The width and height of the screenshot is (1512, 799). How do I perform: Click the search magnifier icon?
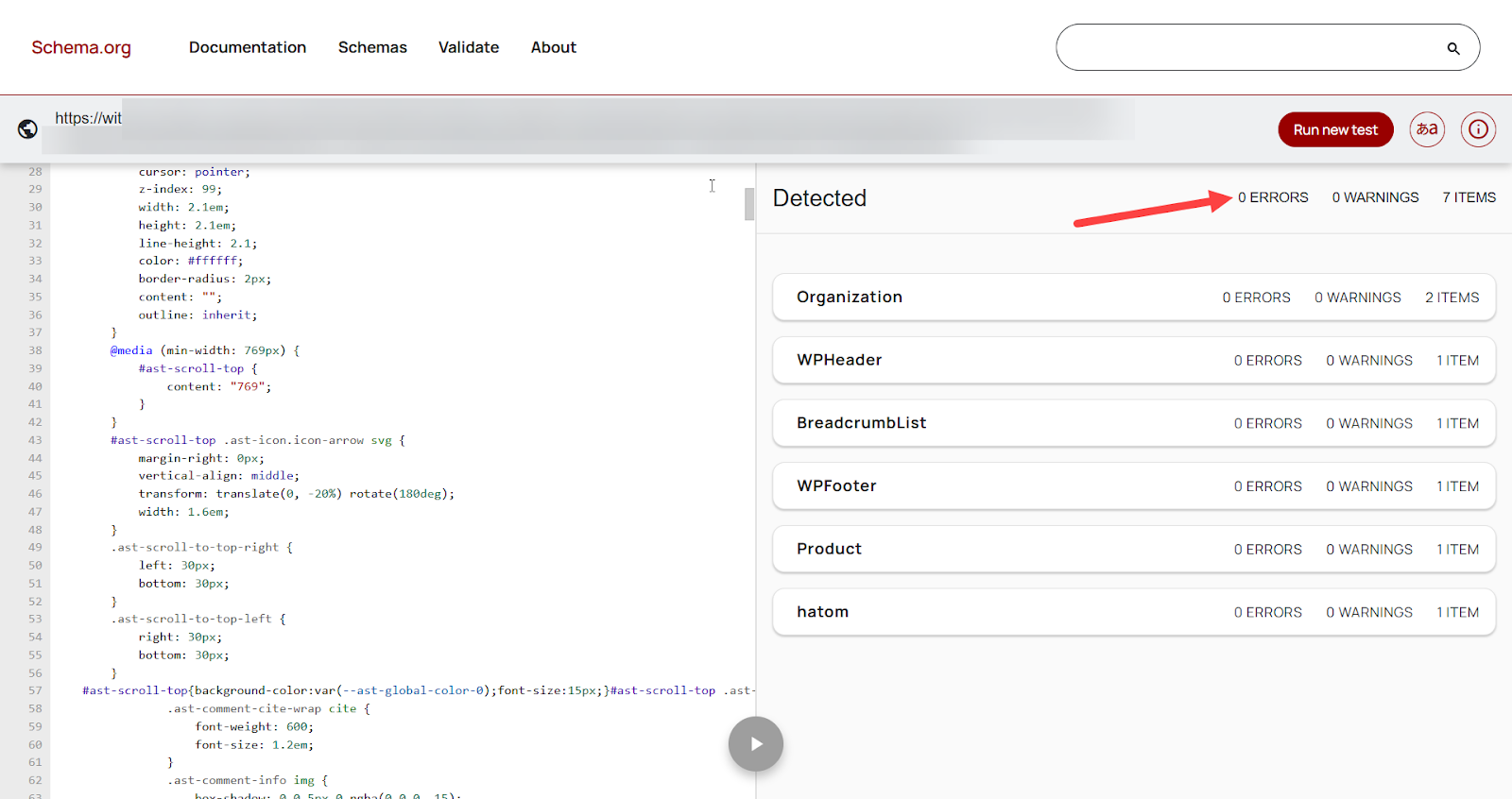click(1453, 48)
